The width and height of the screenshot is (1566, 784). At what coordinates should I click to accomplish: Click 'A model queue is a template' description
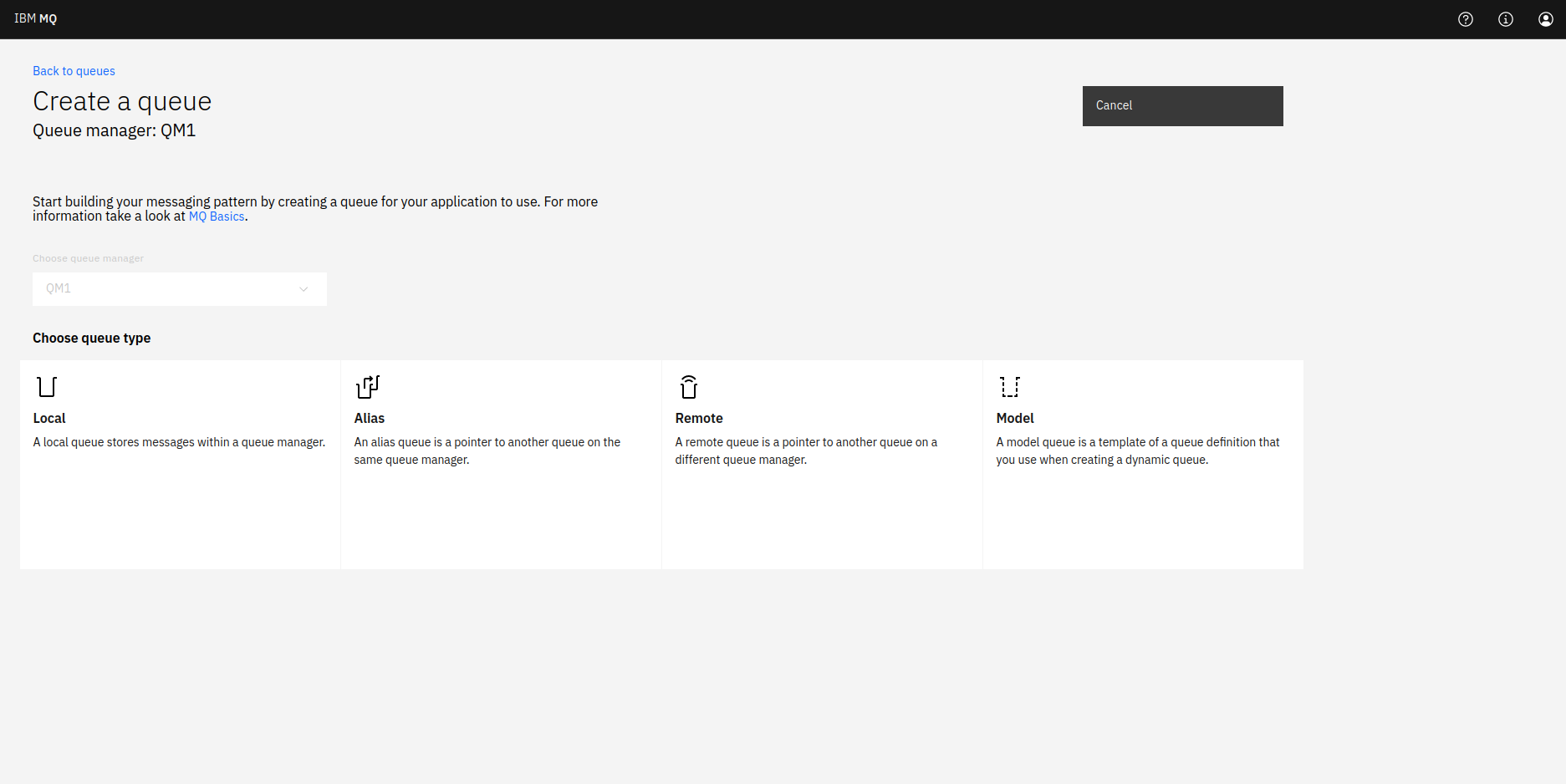click(x=1138, y=451)
